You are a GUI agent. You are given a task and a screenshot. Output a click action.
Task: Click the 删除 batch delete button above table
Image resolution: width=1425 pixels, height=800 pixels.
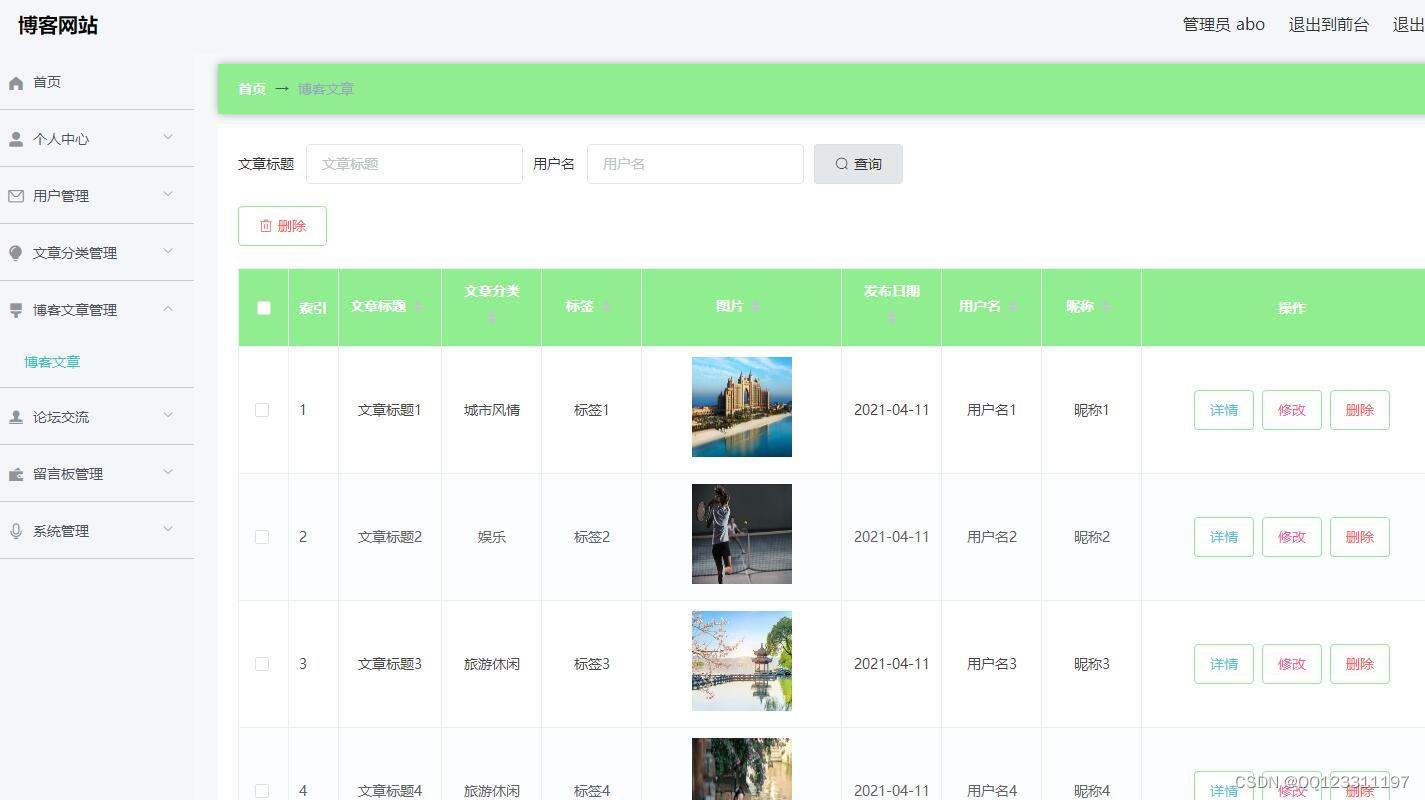tap(282, 226)
